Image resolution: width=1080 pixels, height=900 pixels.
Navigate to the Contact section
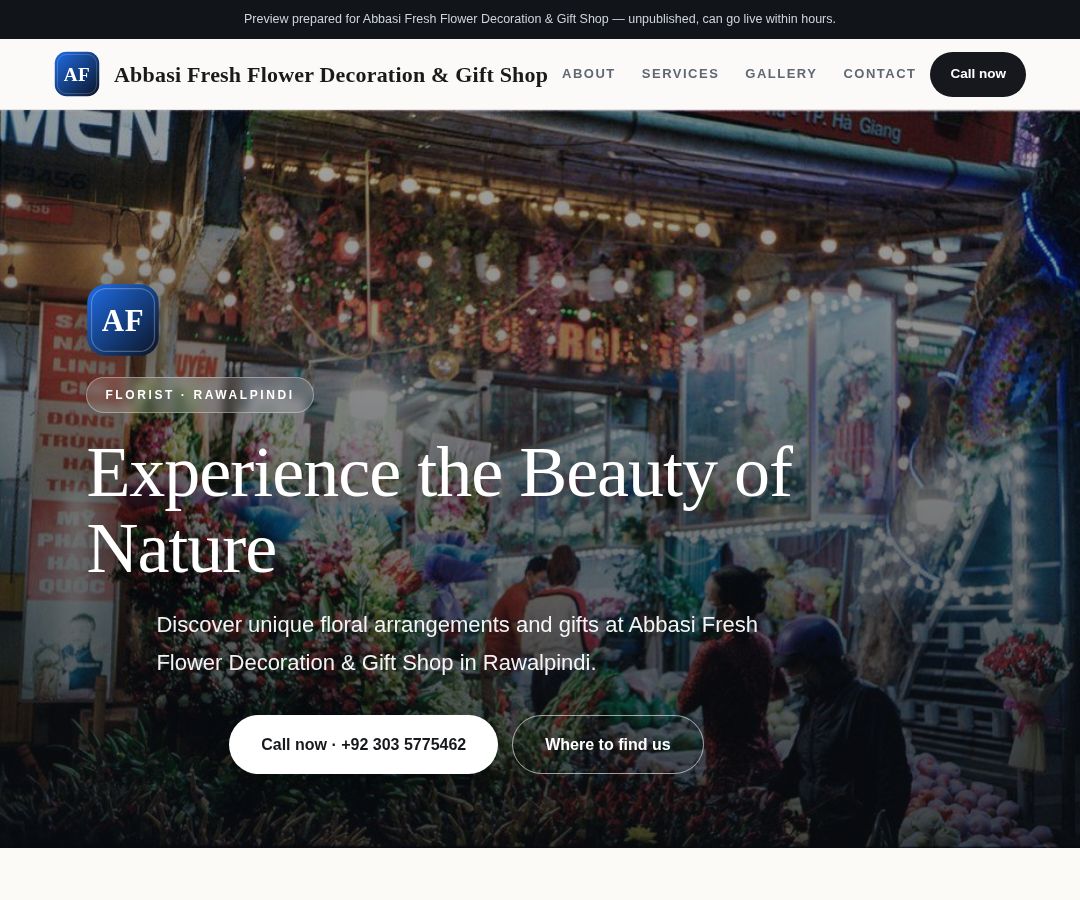click(x=880, y=74)
